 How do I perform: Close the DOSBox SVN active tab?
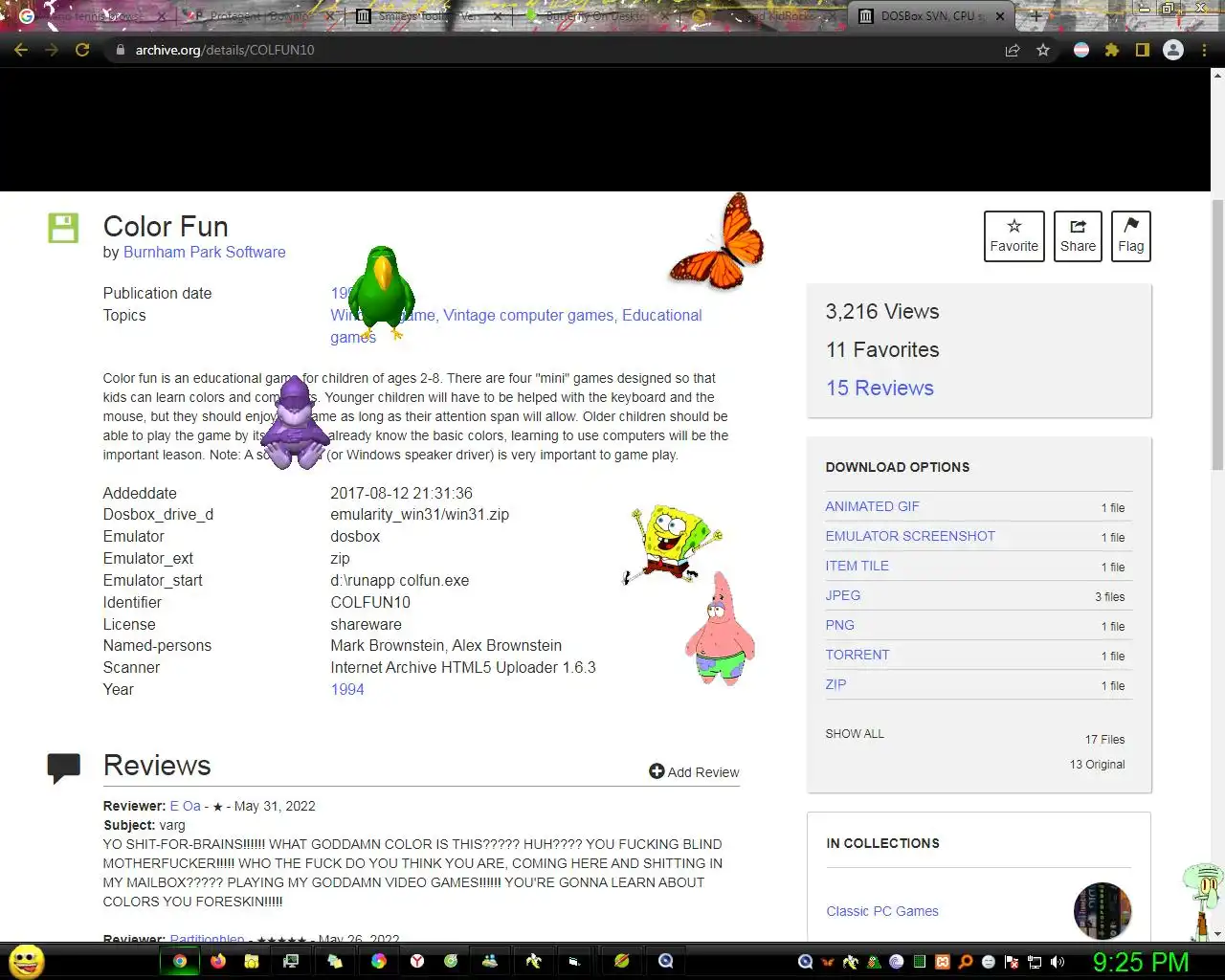click(x=1000, y=16)
